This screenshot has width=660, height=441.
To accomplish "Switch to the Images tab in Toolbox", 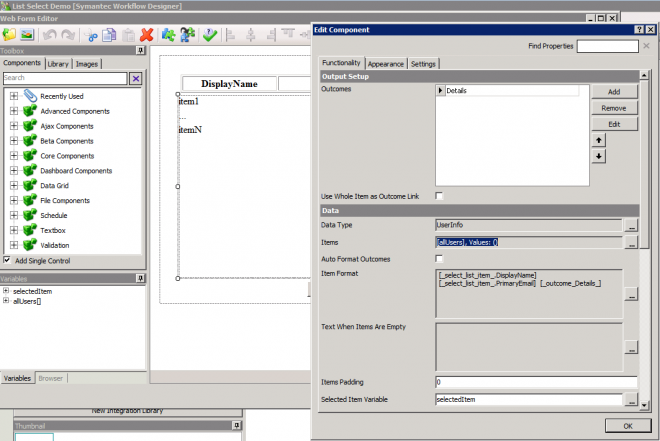I will tap(87, 64).
